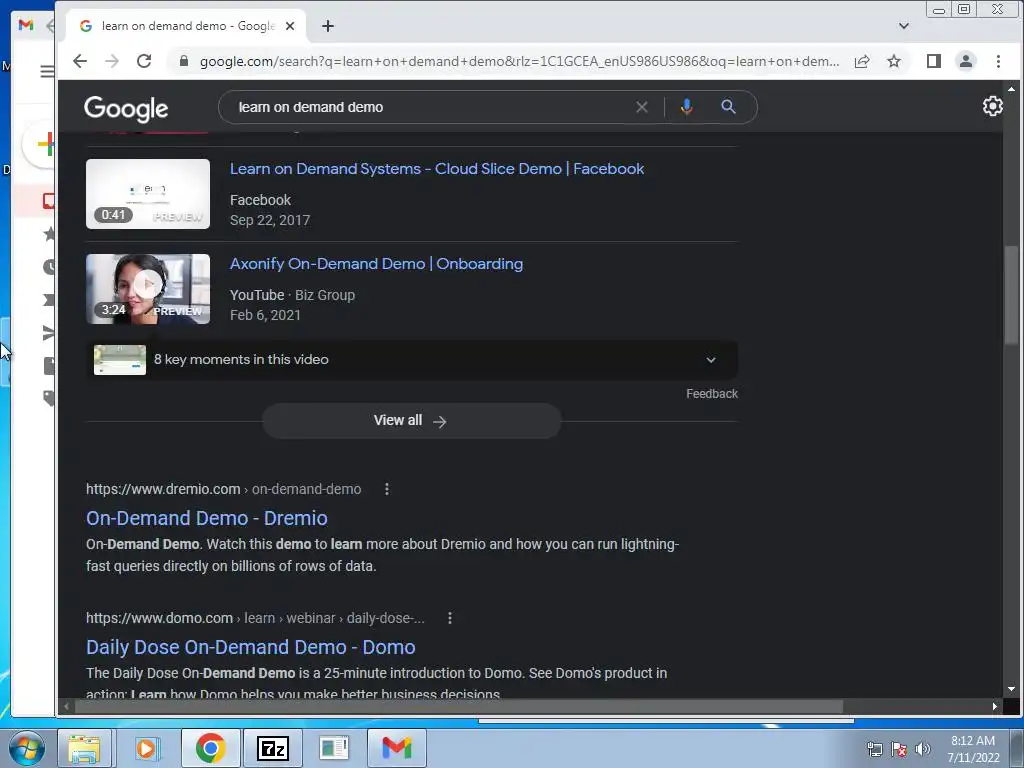Open 'Learn on Demand Systems - Cloud Slice Demo' link

(x=437, y=168)
